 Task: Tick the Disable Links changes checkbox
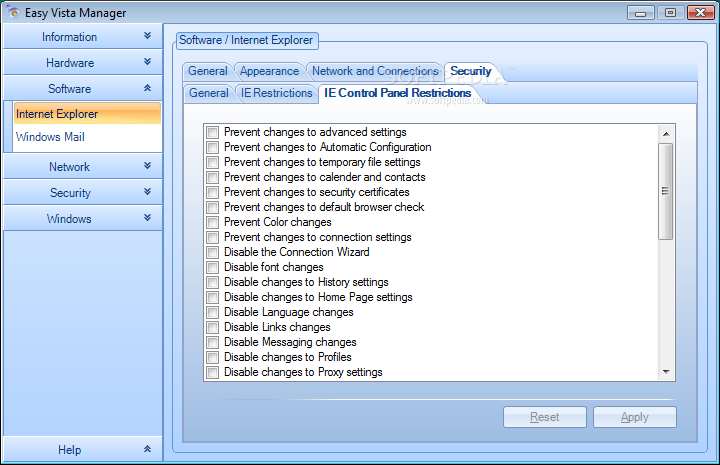click(x=212, y=327)
